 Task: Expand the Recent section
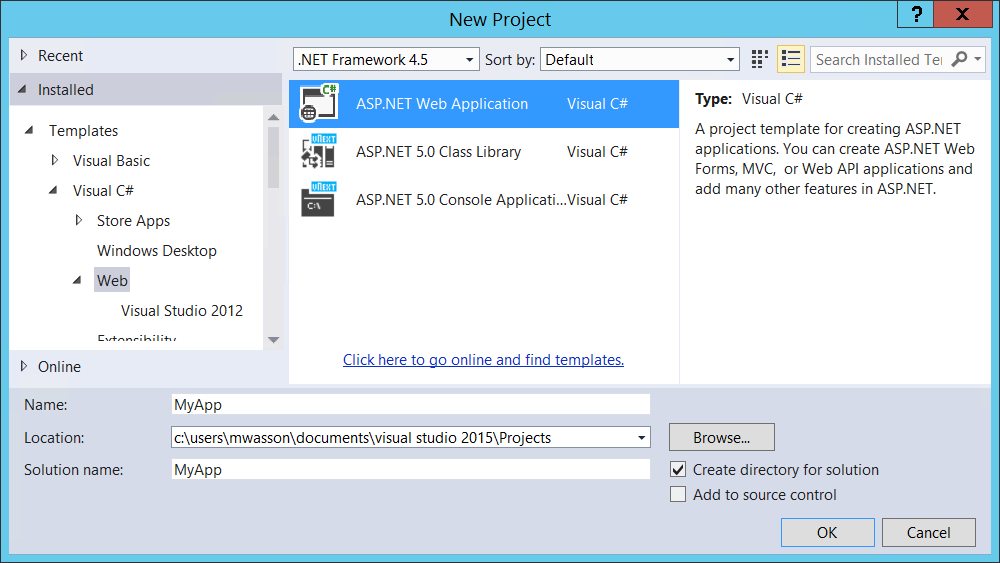pyautogui.click(x=24, y=55)
